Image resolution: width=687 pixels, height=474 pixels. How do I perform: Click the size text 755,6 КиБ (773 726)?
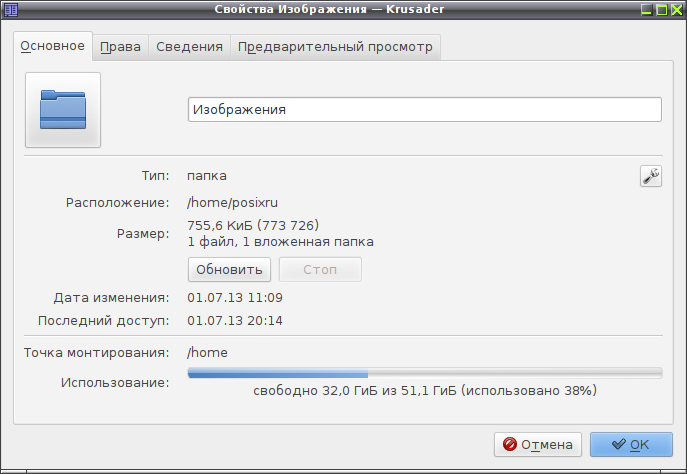253,226
